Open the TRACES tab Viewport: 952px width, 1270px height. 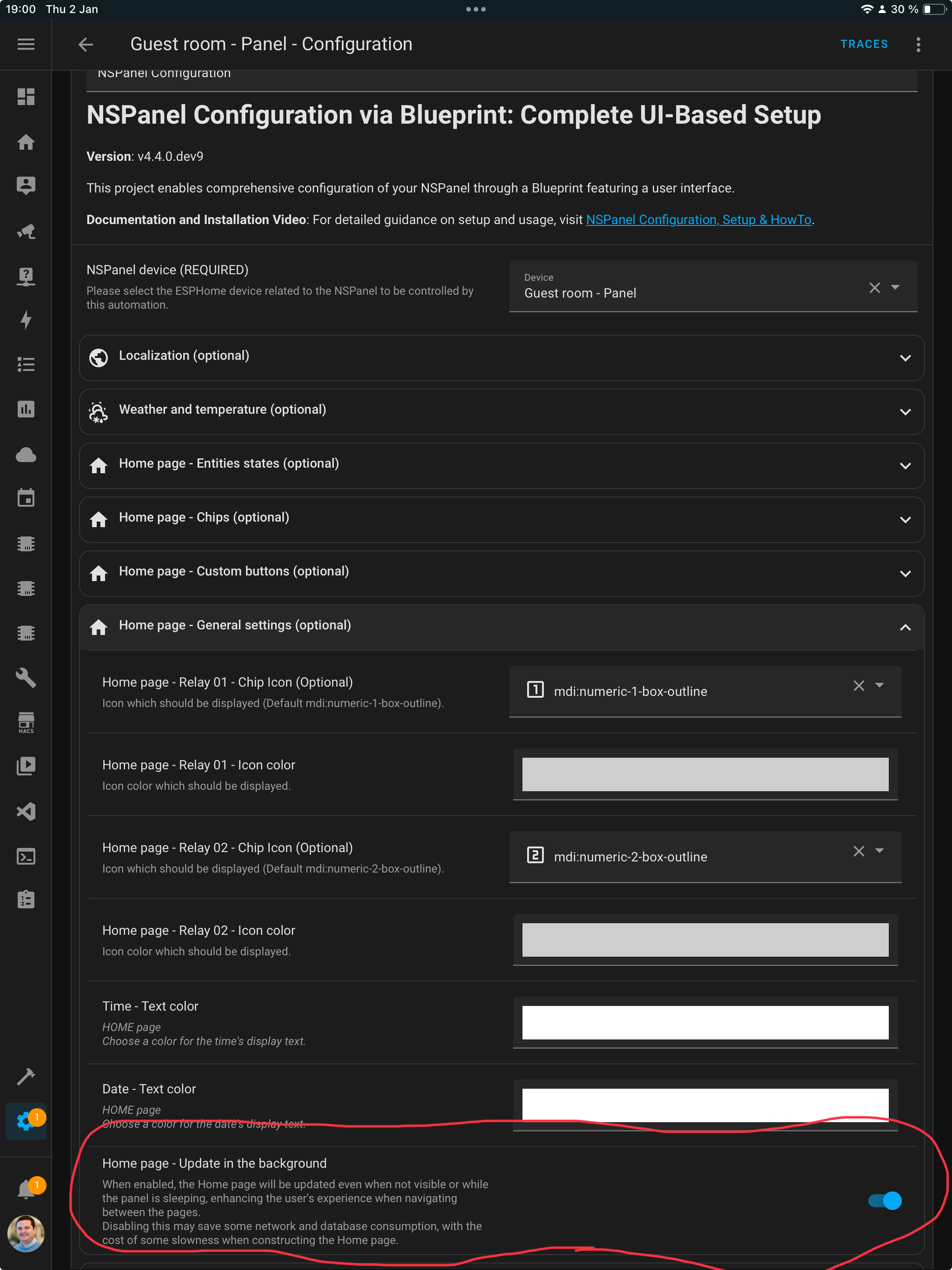pyautogui.click(x=864, y=44)
